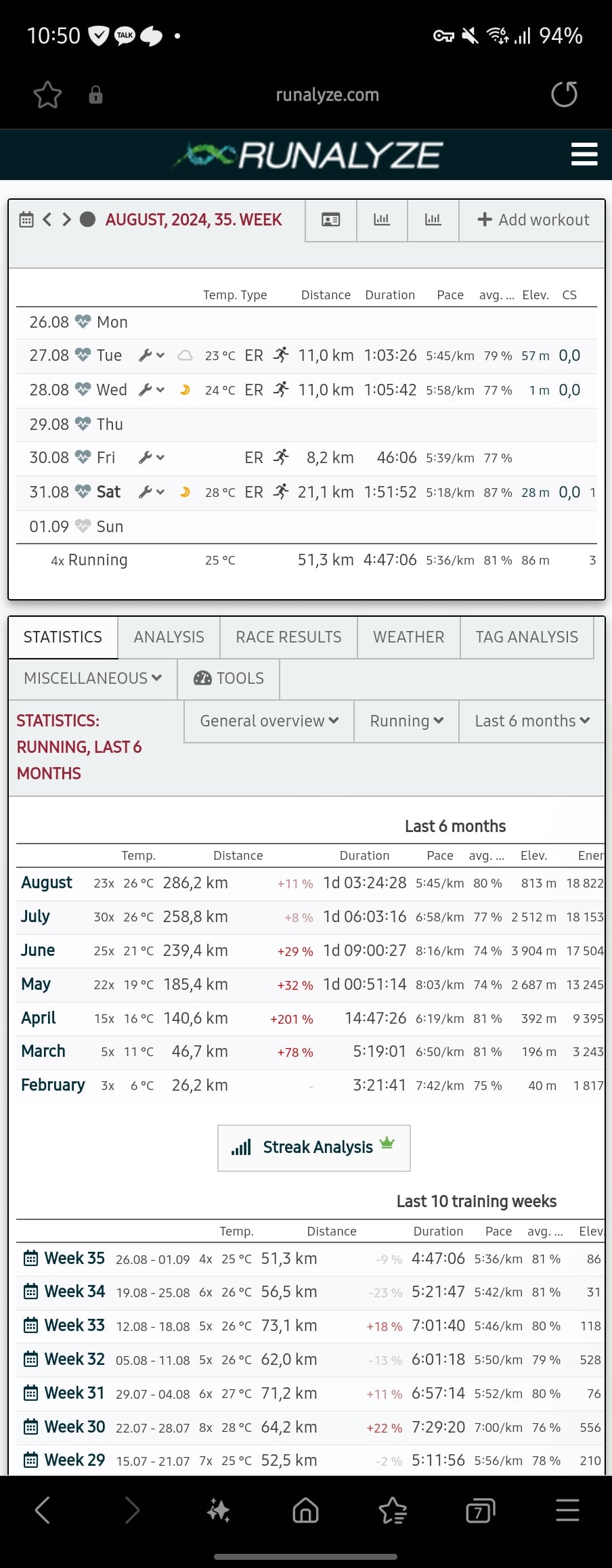
Task: Expand the Running sport dropdown
Action: (x=406, y=721)
